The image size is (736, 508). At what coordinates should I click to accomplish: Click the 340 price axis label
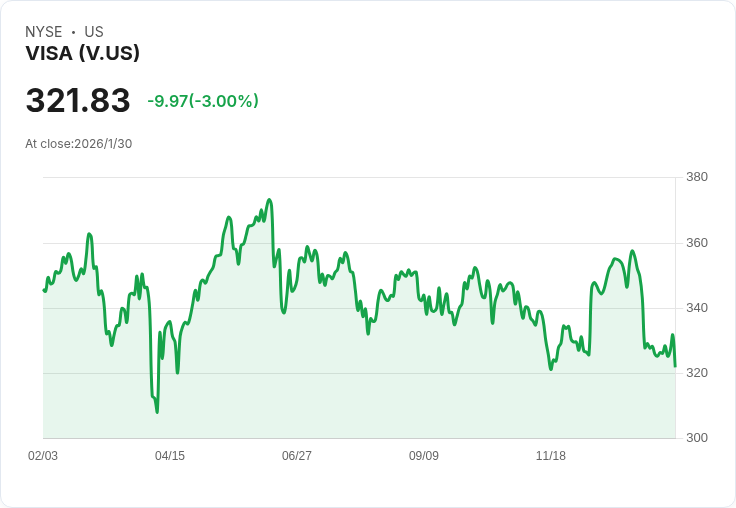click(x=697, y=308)
